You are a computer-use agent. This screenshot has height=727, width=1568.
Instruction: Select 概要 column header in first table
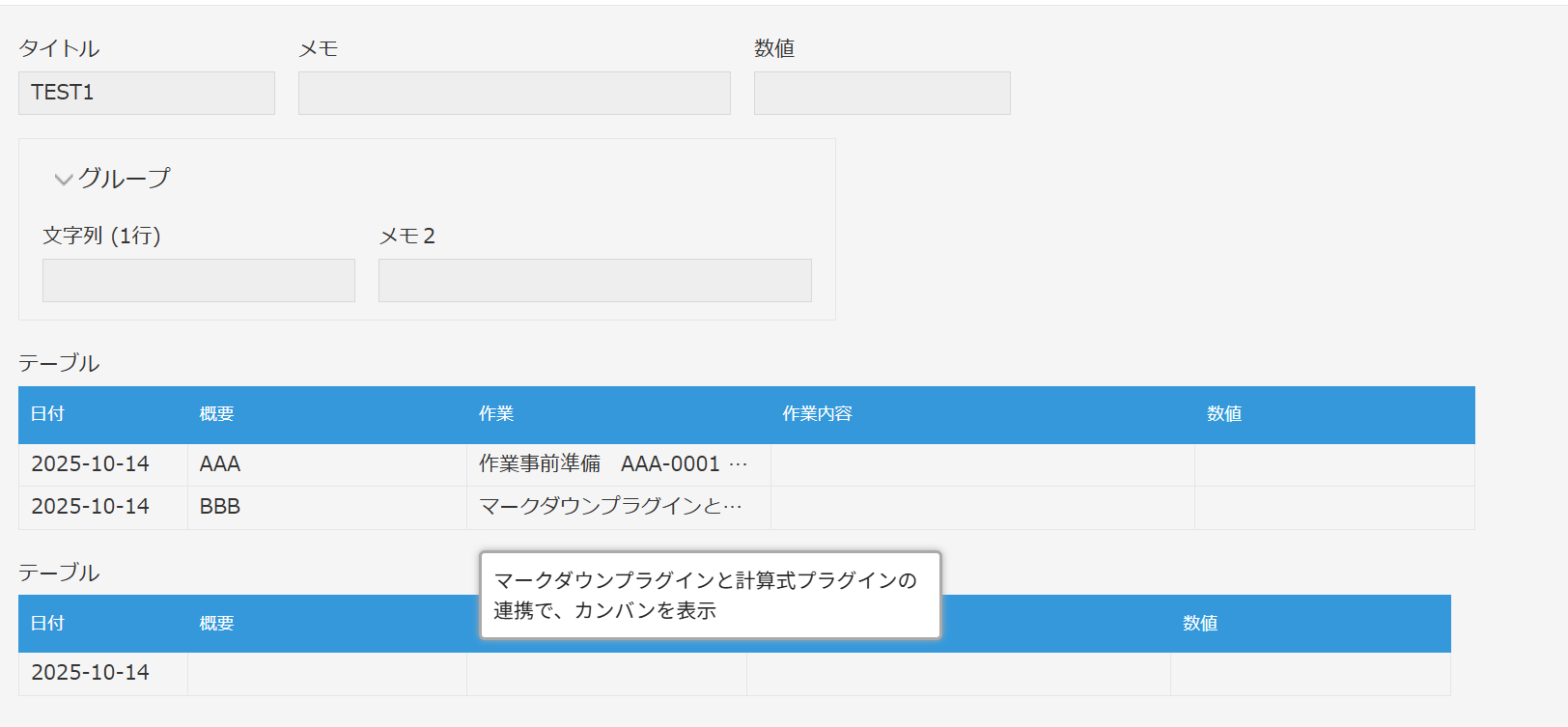click(x=217, y=414)
